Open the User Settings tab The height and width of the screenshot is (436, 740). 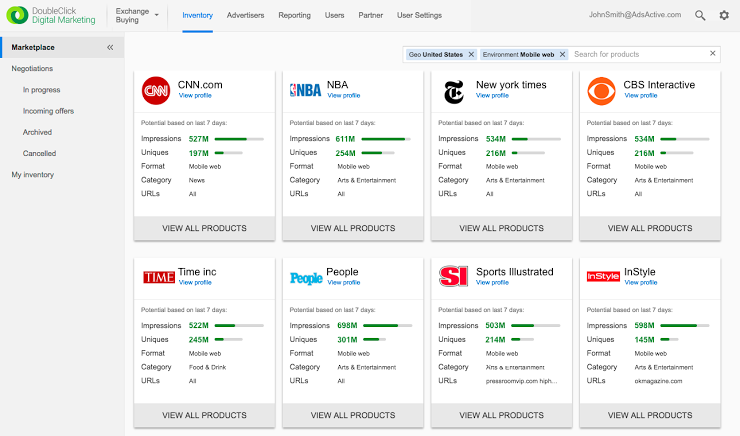click(x=419, y=16)
